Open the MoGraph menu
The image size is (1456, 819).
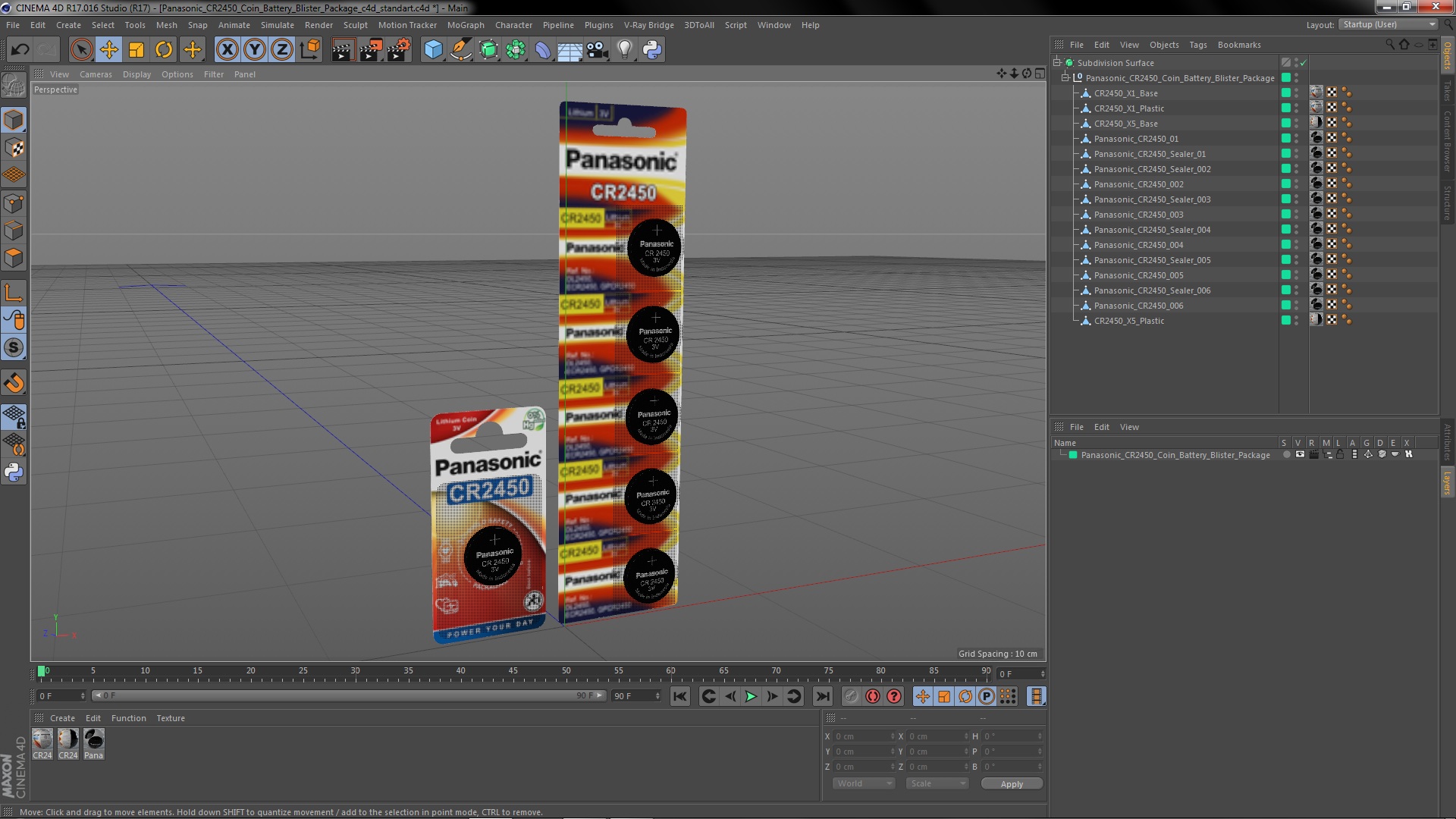[x=466, y=25]
